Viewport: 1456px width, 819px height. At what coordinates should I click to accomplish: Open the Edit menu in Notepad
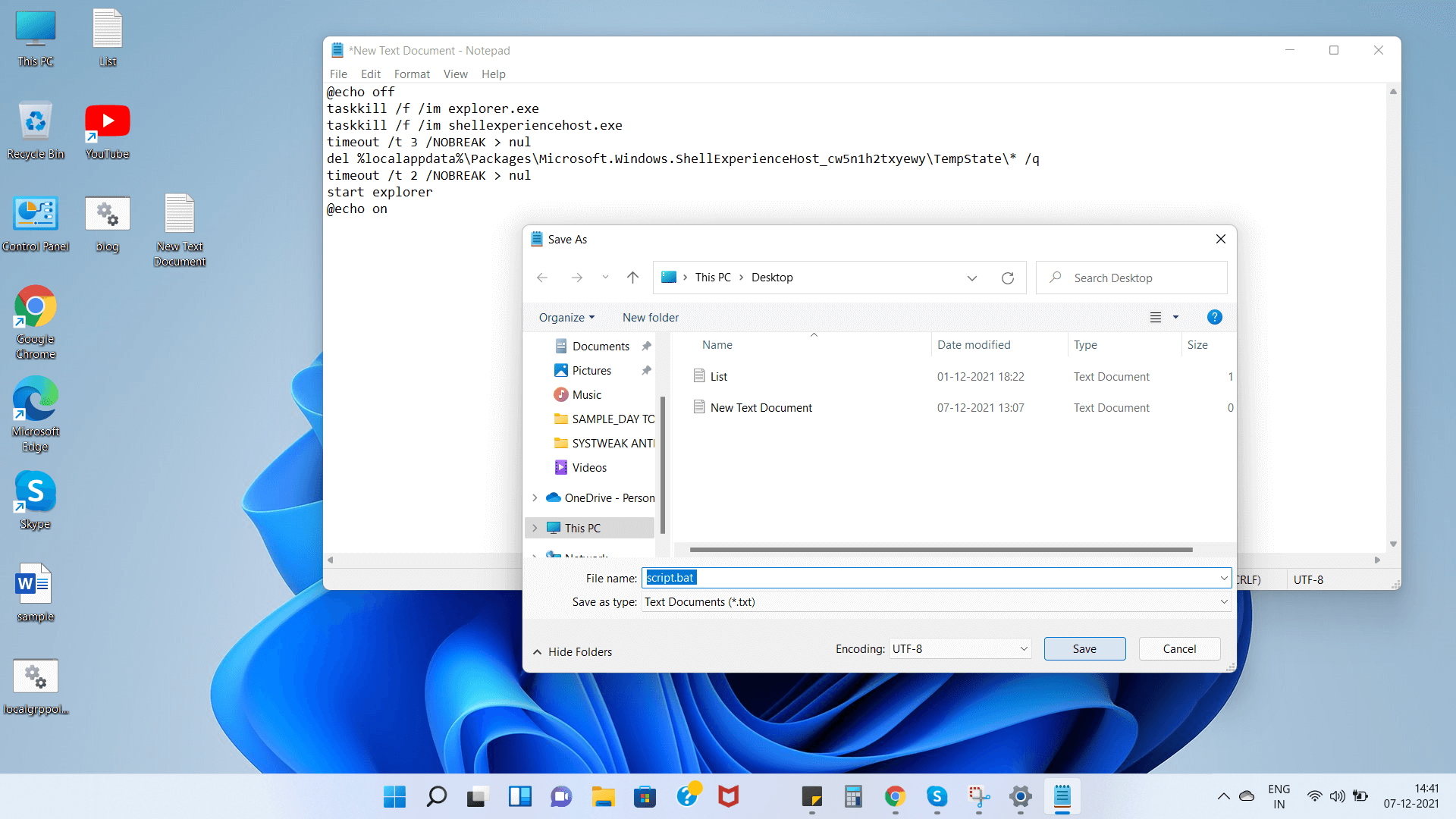click(x=370, y=74)
